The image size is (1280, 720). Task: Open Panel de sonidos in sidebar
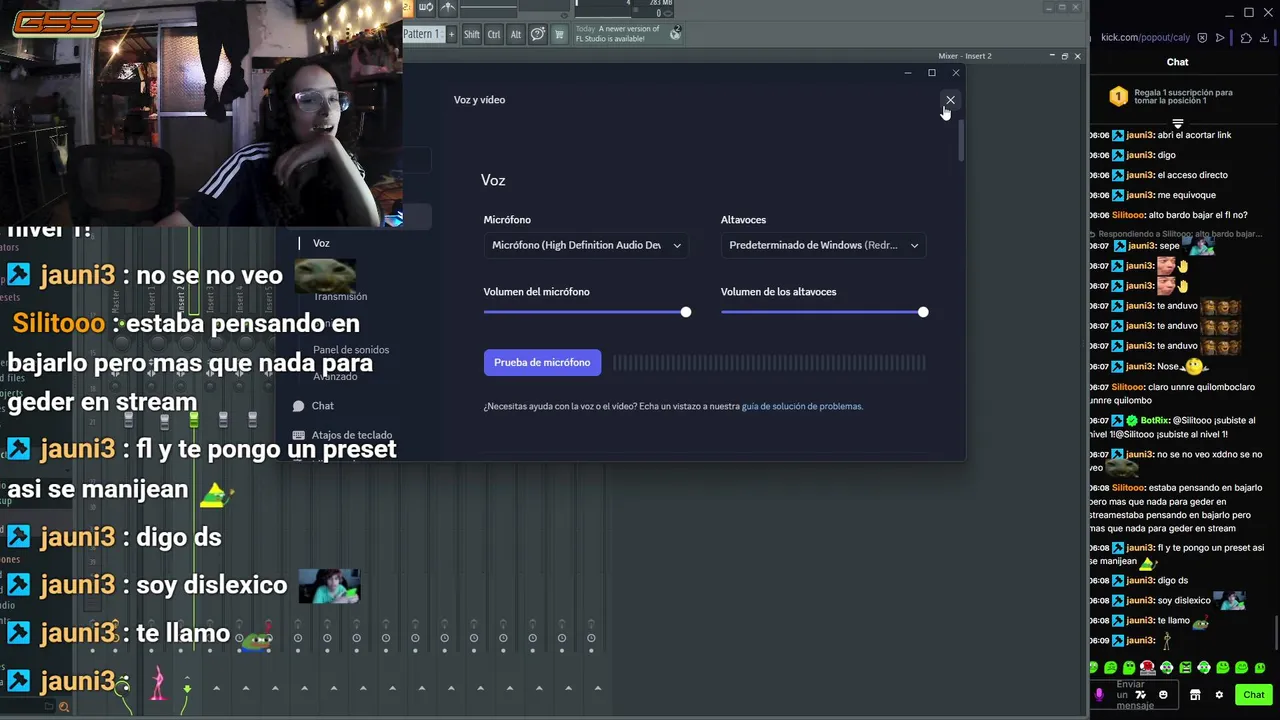[351, 350]
